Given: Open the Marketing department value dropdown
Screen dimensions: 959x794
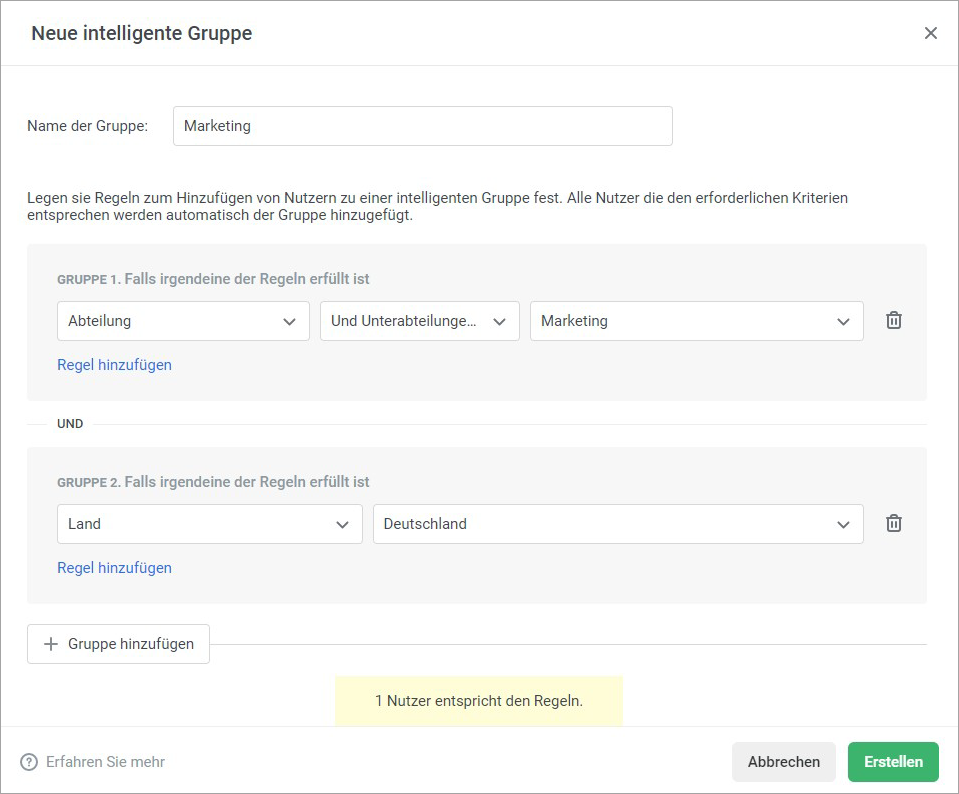Looking at the screenshot, I should [697, 321].
